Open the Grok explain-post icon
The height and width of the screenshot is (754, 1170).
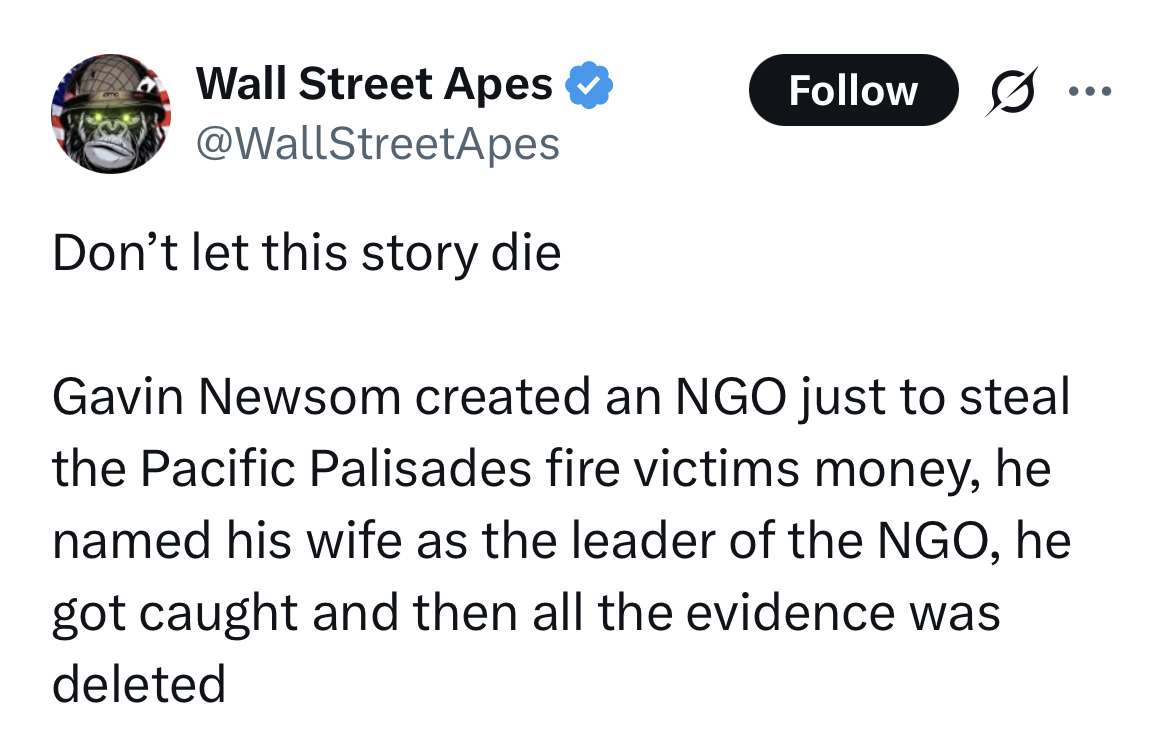coord(1011,91)
